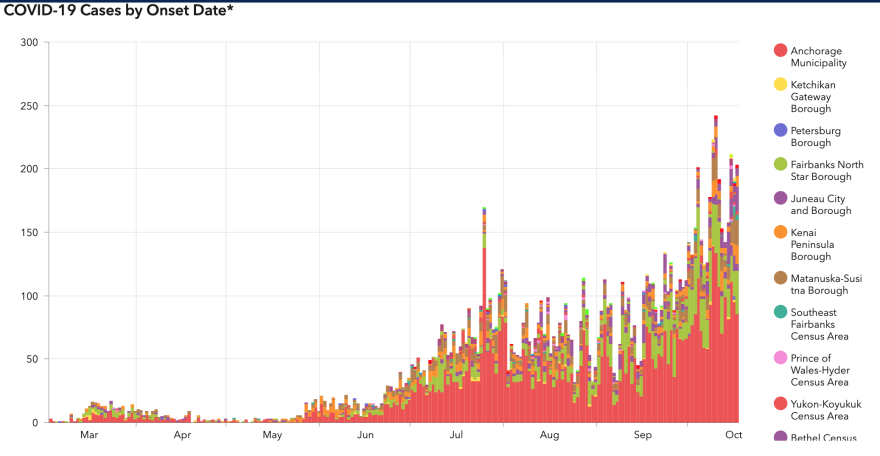
Task: Click the teal Southeast Fairbanks legend dot
Action: click(x=780, y=312)
